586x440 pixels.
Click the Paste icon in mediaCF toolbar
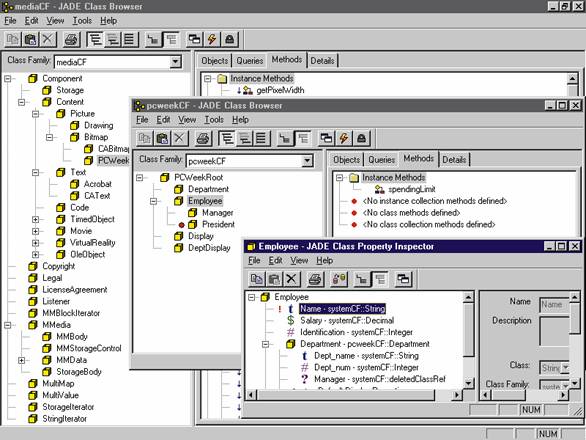coord(30,39)
